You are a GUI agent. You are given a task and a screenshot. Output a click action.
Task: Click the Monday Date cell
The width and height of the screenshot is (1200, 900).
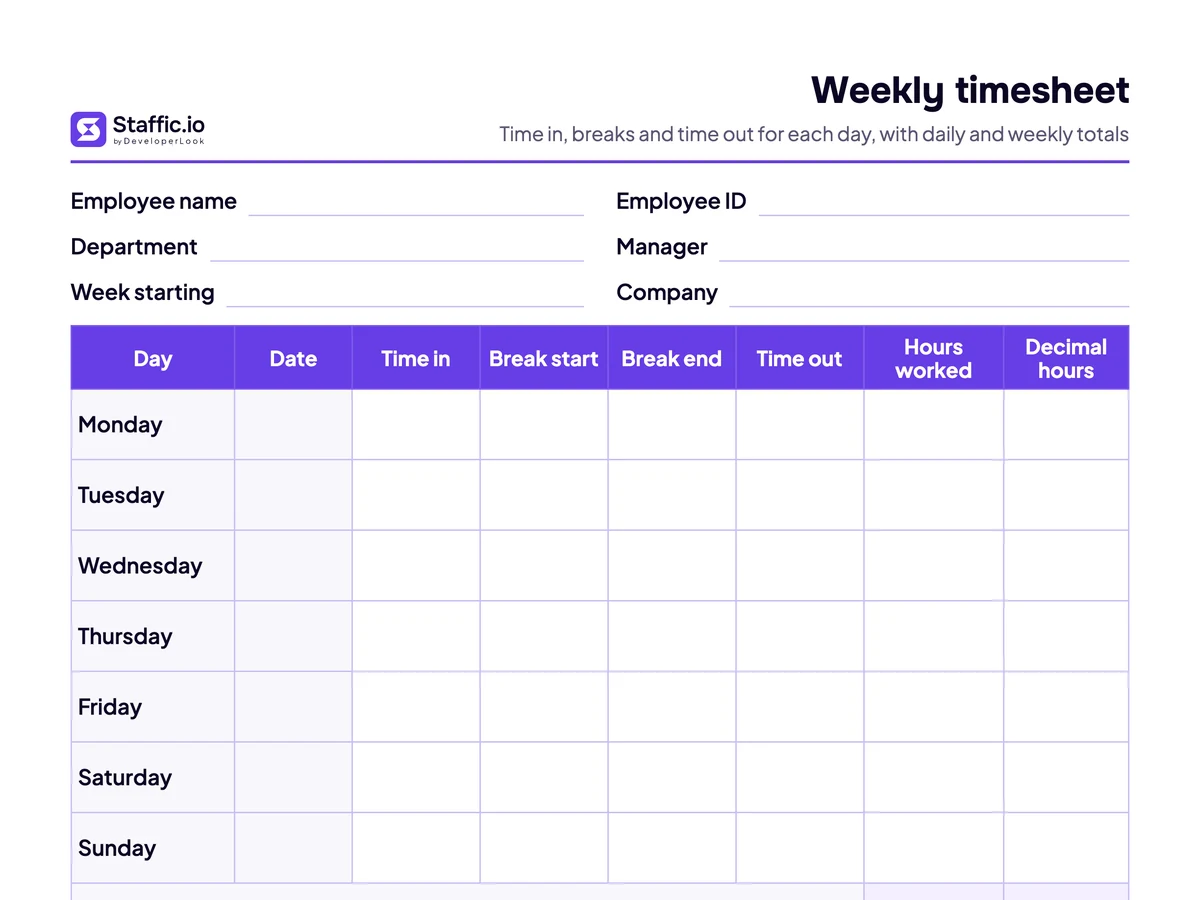tap(293, 425)
